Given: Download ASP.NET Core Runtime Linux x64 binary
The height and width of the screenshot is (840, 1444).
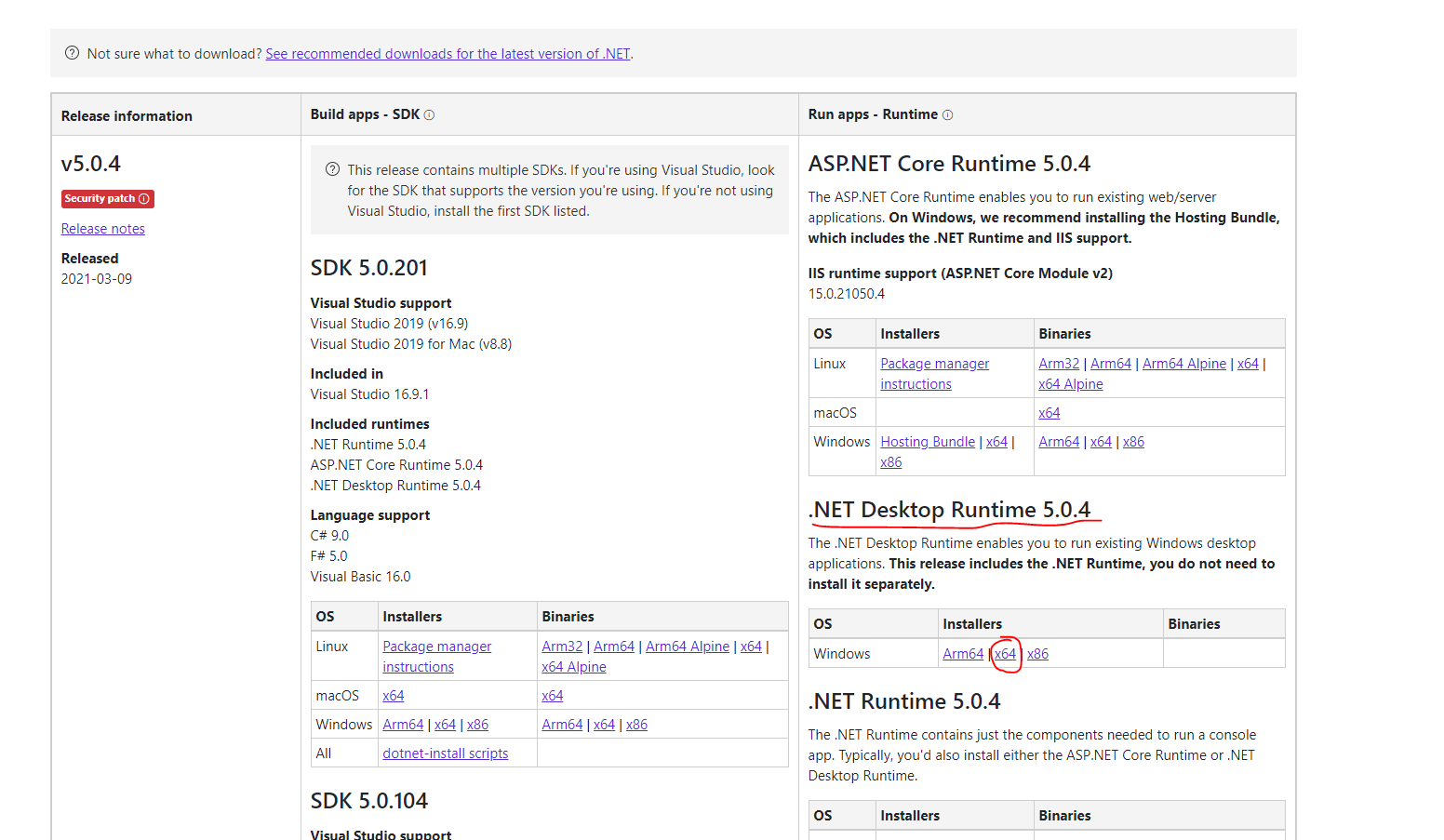Looking at the screenshot, I should pyautogui.click(x=1248, y=364).
